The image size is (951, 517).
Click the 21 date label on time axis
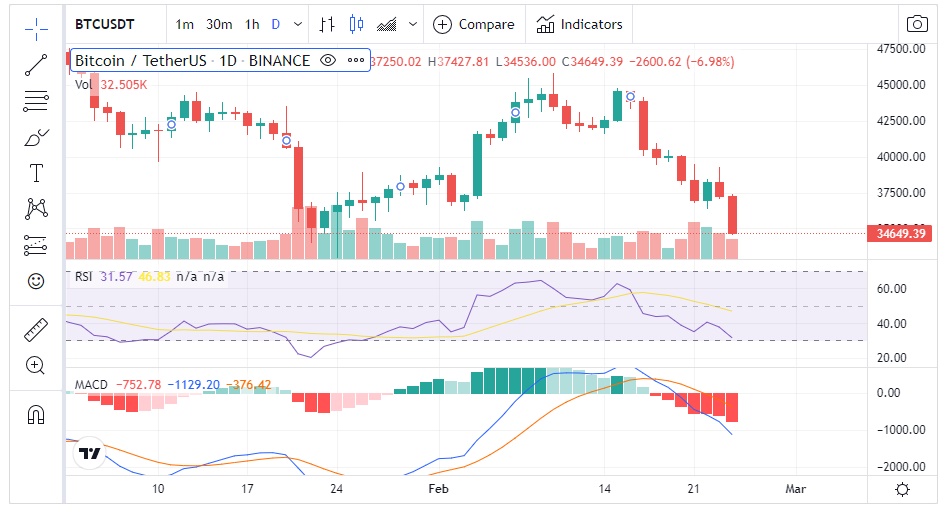pos(693,488)
